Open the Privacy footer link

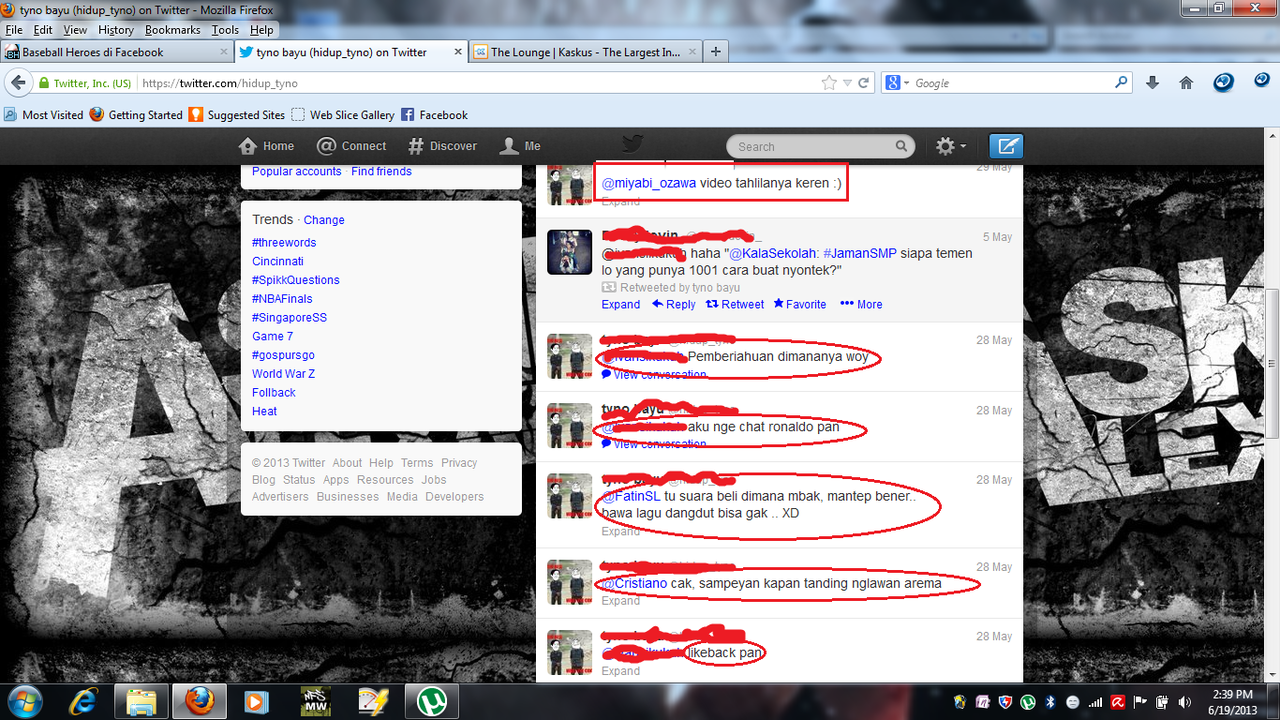459,463
